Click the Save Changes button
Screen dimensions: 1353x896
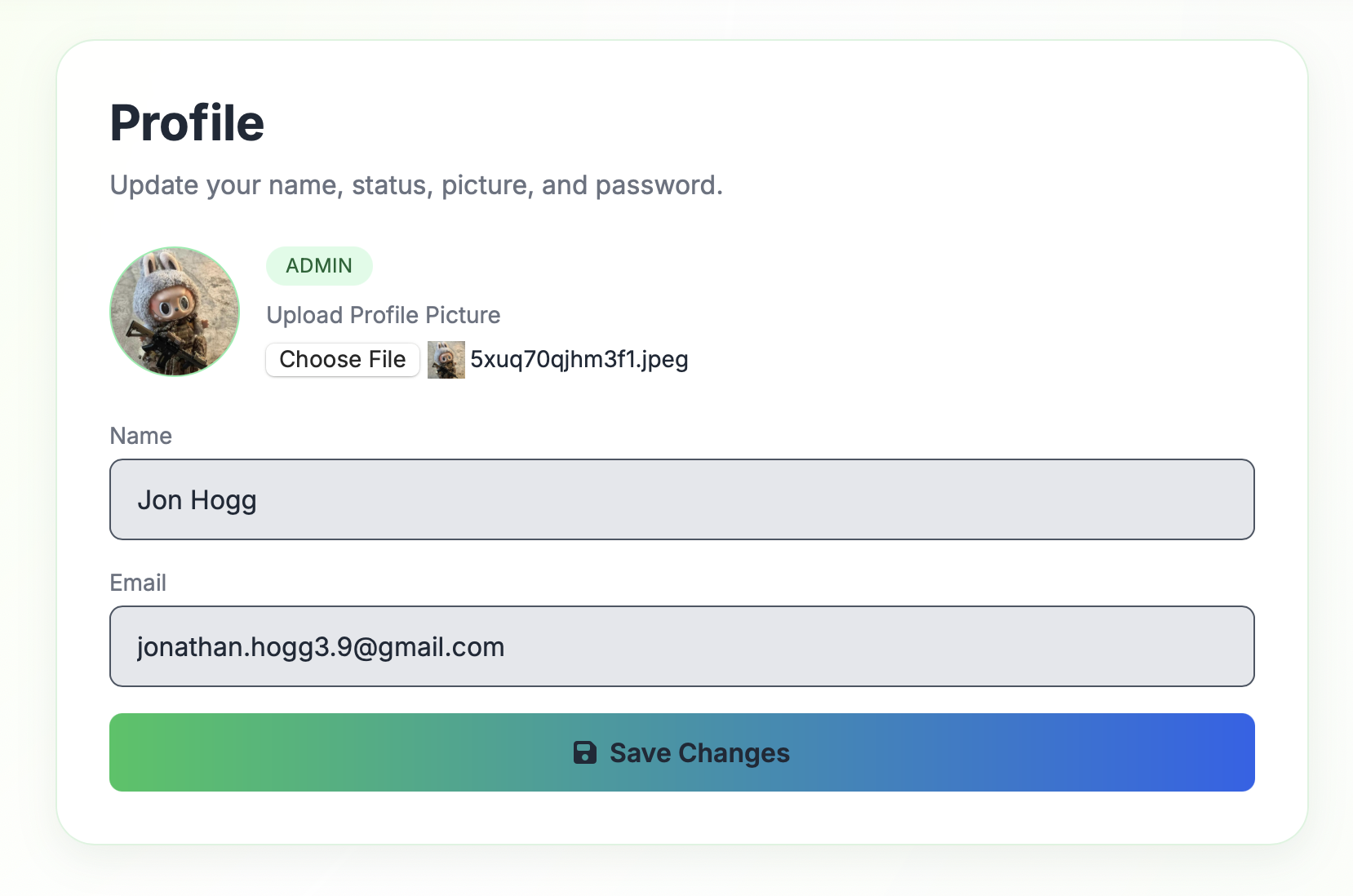point(682,752)
